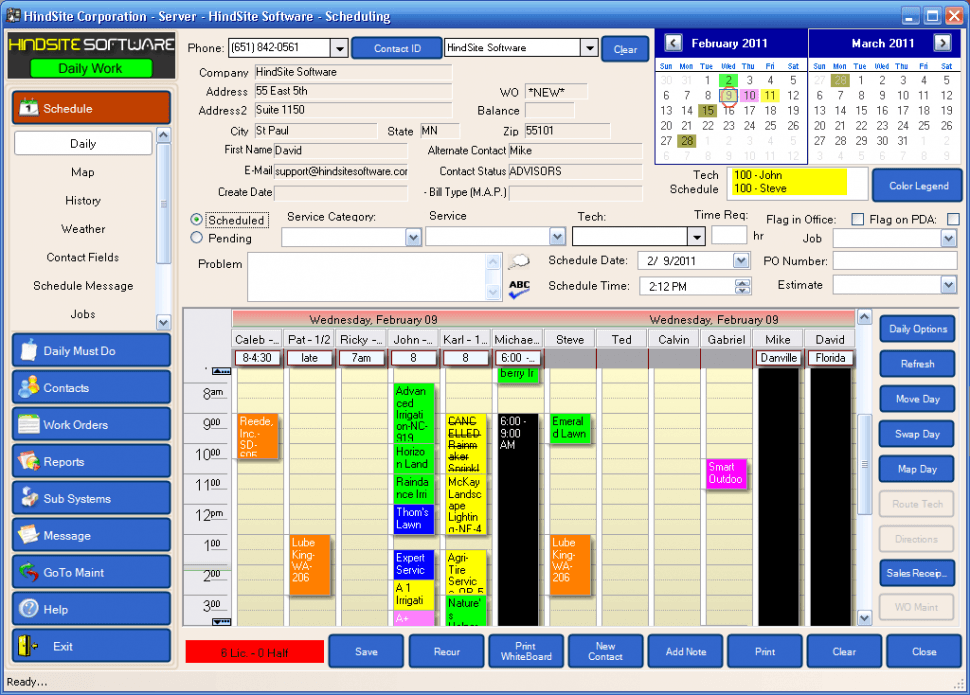The width and height of the screenshot is (970, 695).
Task: Click the Color Legend button
Action: [x=918, y=186]
